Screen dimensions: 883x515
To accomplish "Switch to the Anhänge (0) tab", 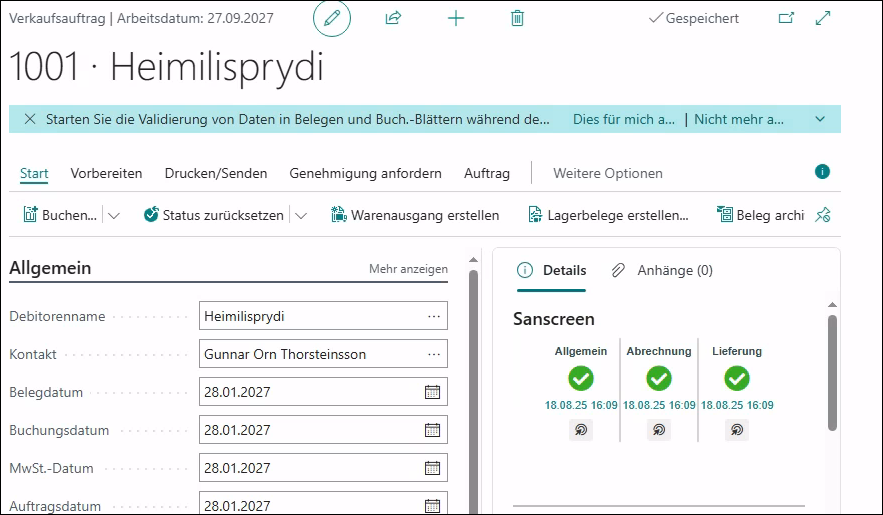I will pos(663,270).
